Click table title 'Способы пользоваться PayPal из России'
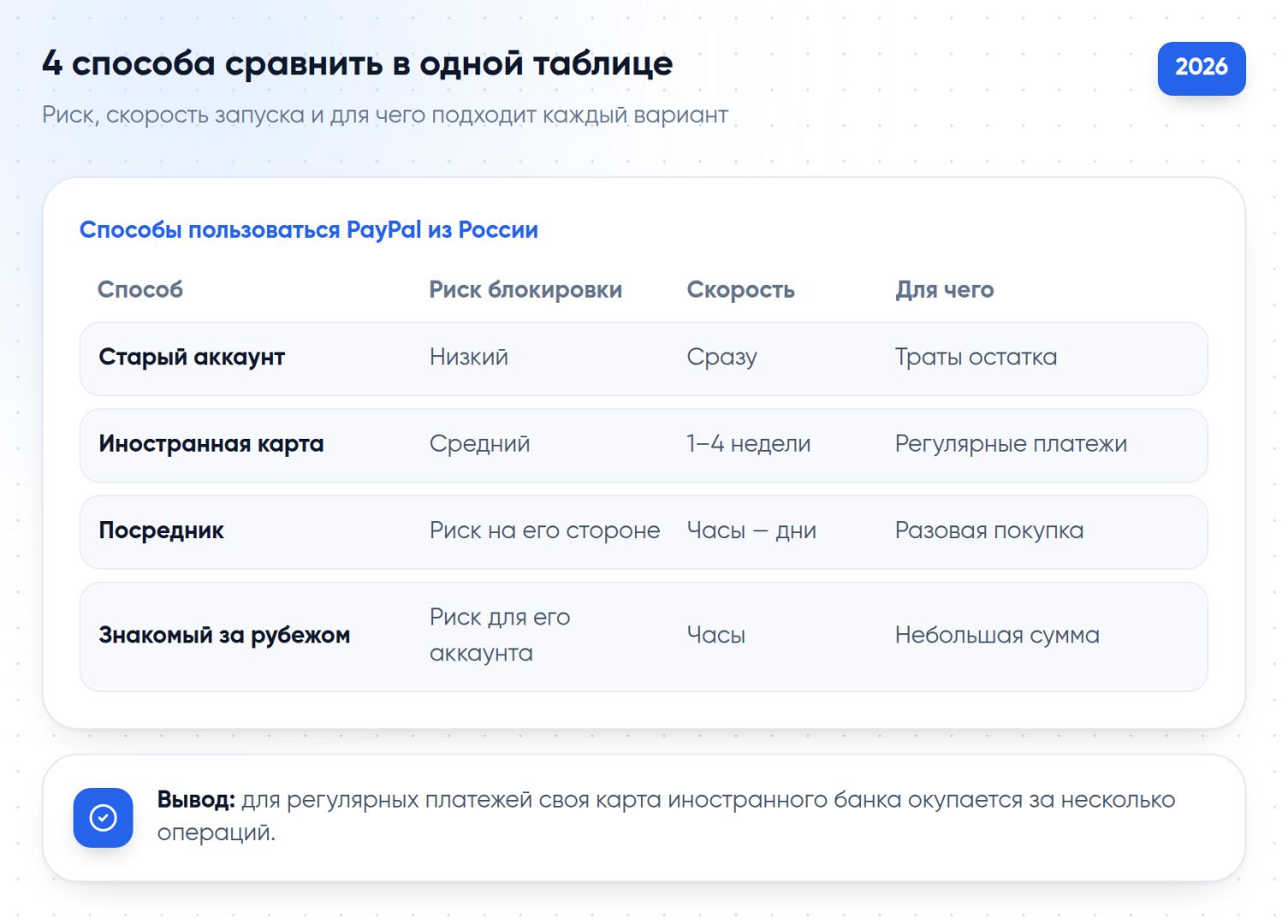Screen dimensions: 1288x924 309,230
